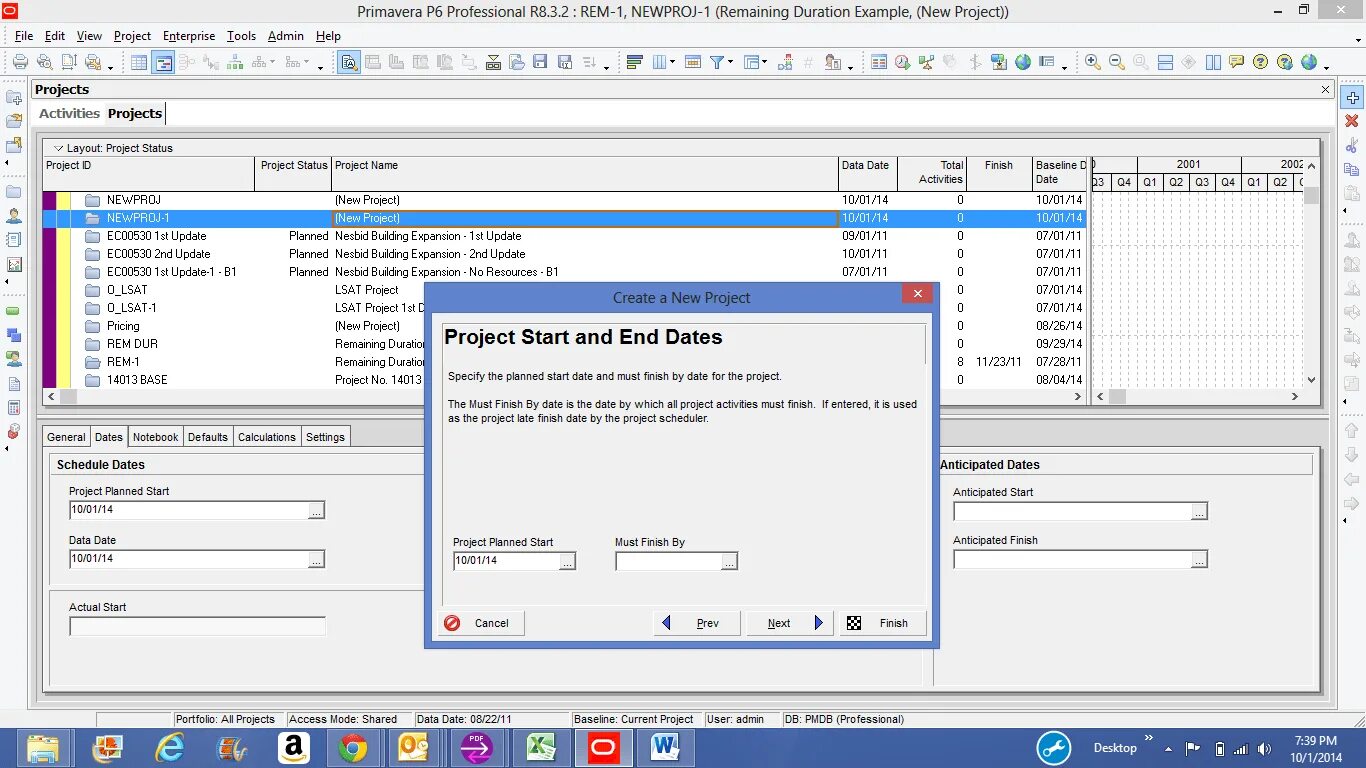Click the Filter funnel icon
Screen dimensions: 1366x768
tap(717, 62)
